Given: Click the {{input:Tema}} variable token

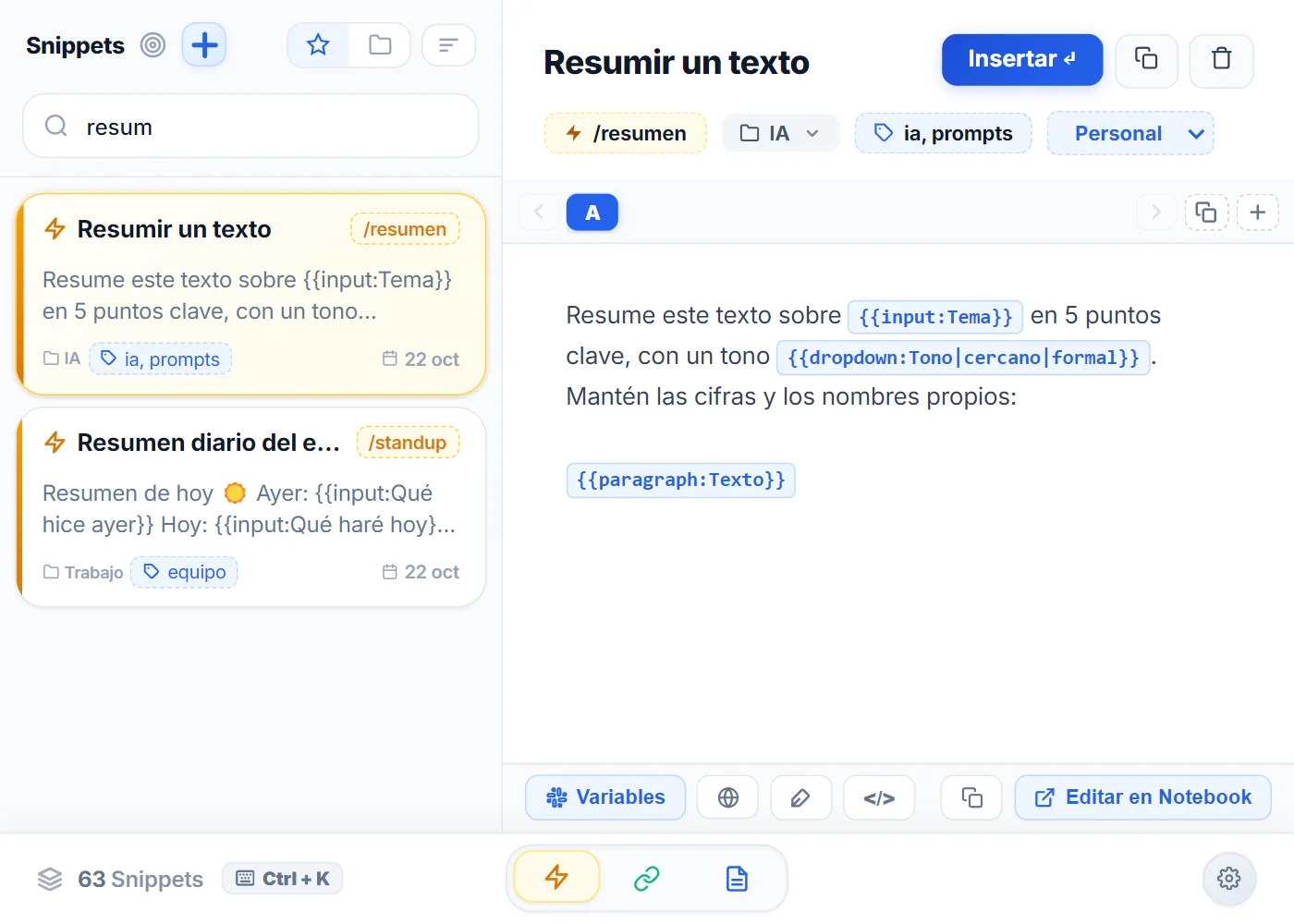Looking at the screenshot, I should [x=935, y=317].
